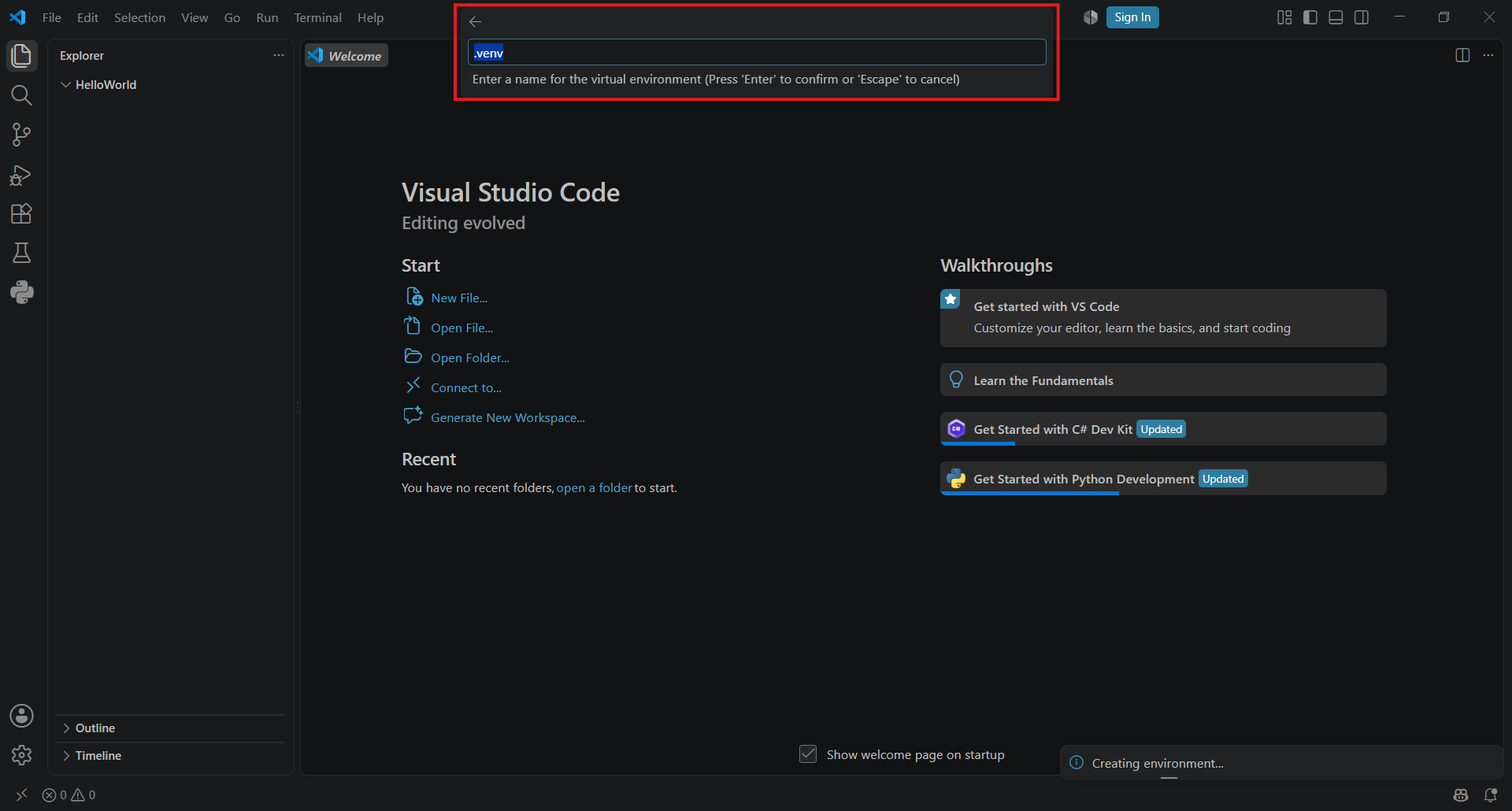Open the File menu
The height and width of the screenshot is (811, 1512).
point(52,17)
